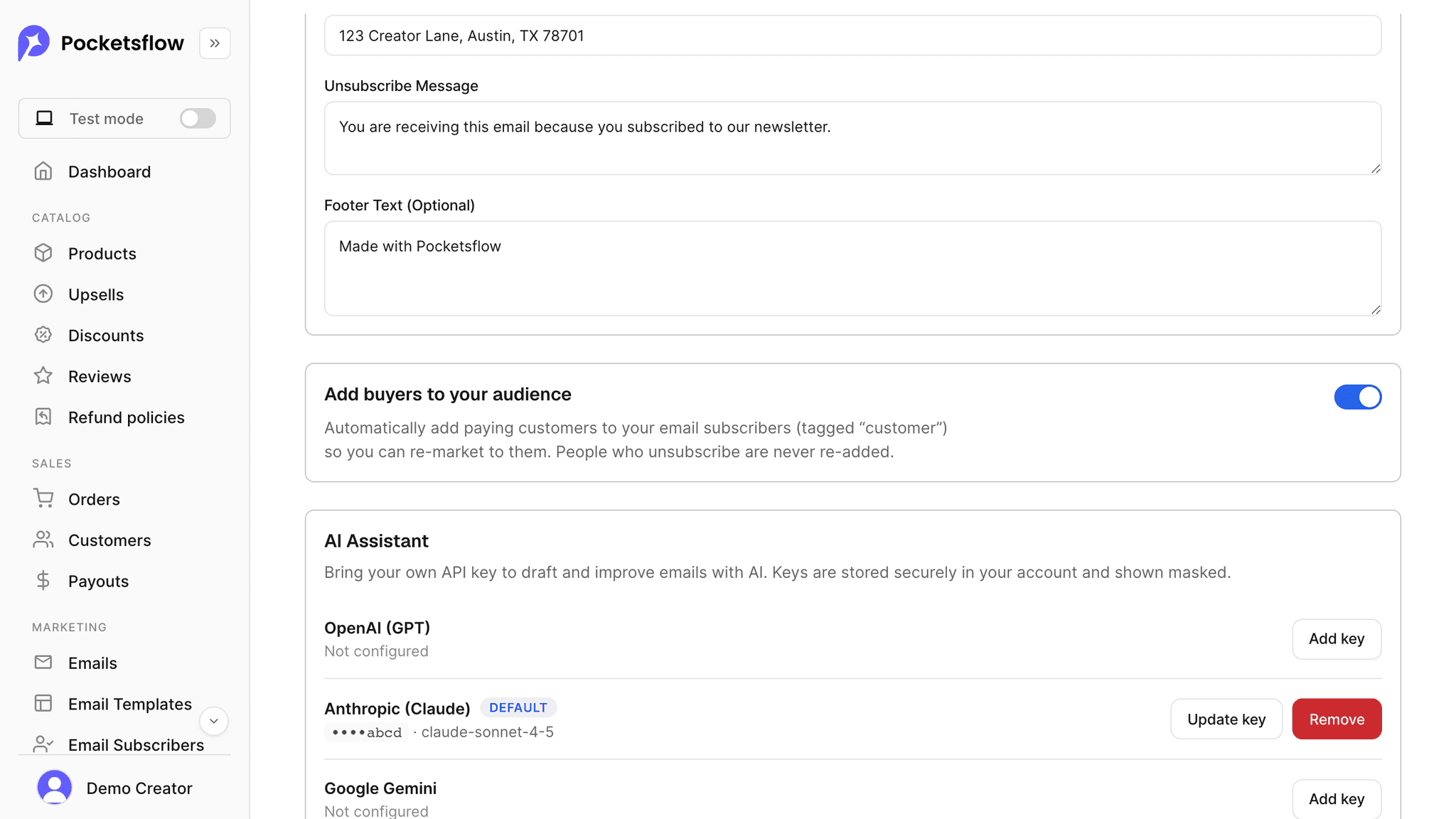This screenshot has height=819, width=1456.
Task: Click the Upsells arrow-circle icon
Action: (43, 294)
